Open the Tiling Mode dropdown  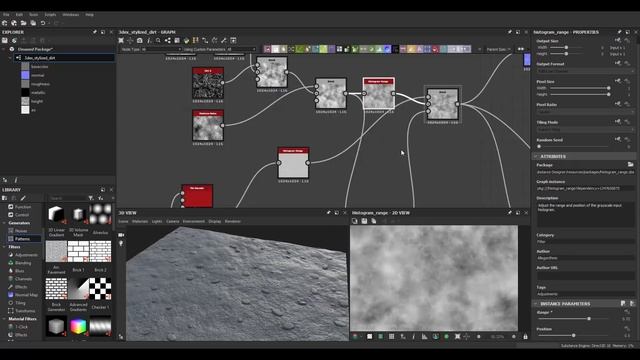coord(585,129)
